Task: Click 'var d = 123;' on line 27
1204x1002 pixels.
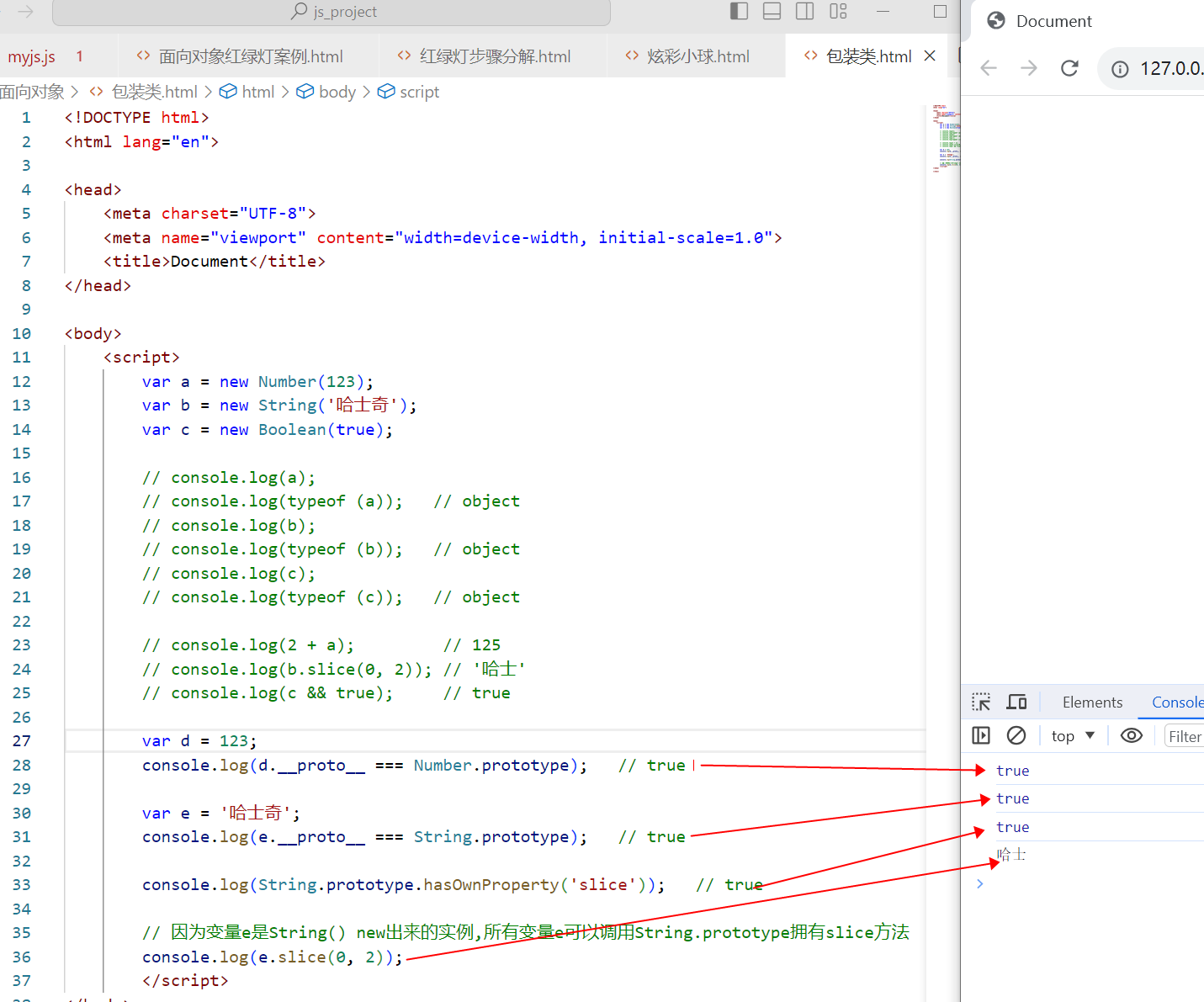Action: click(x=199, y=741)
